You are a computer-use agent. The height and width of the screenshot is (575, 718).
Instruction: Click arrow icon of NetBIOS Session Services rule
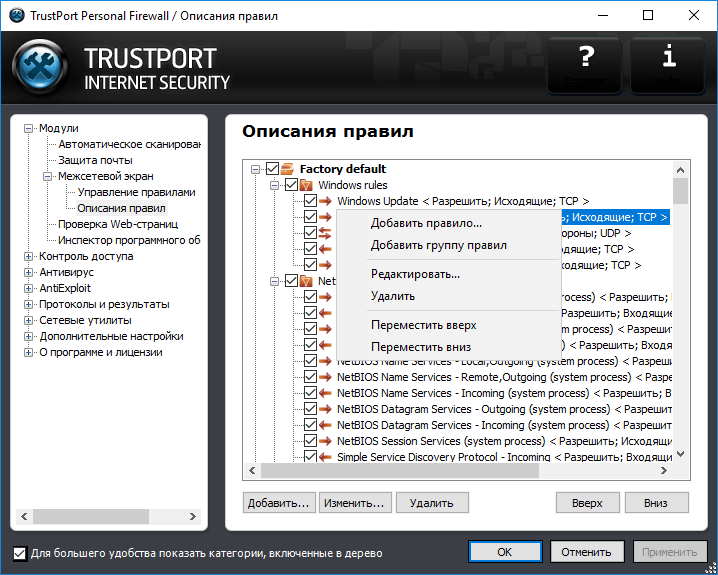click(x=325, y=441)
